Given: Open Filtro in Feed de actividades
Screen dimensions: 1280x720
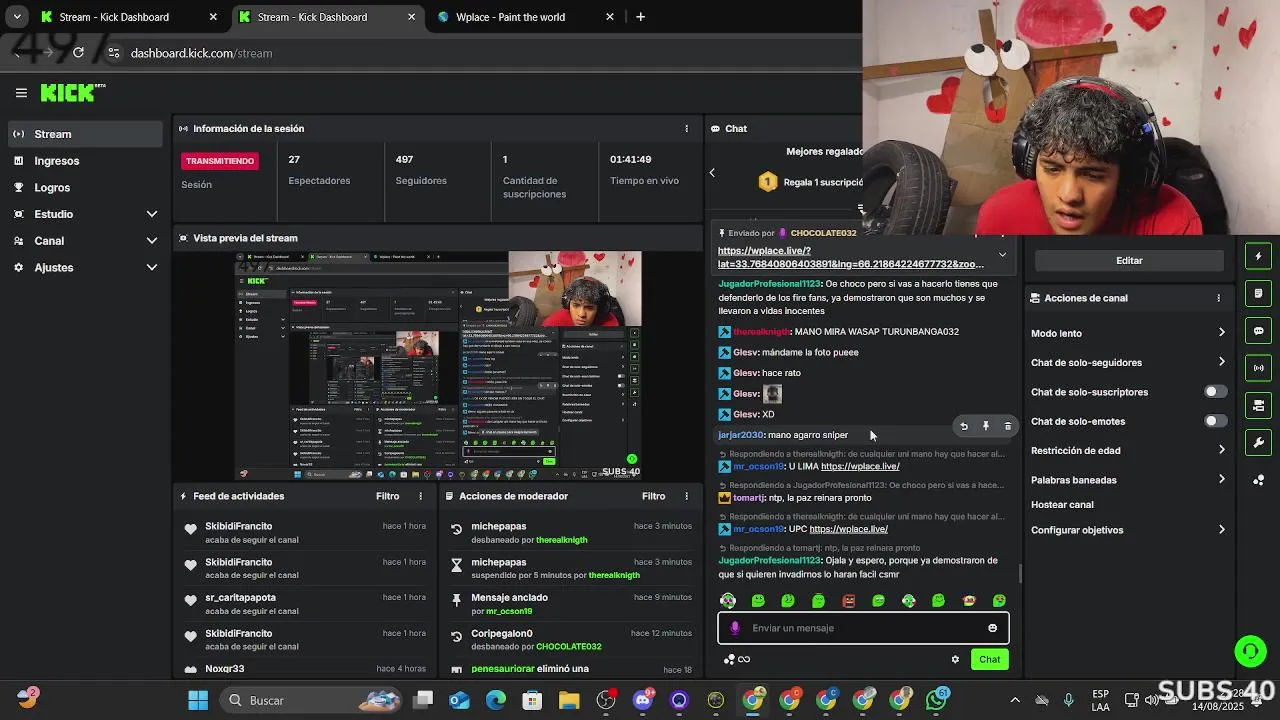Looking at the screenshot, I should [387, 496].
